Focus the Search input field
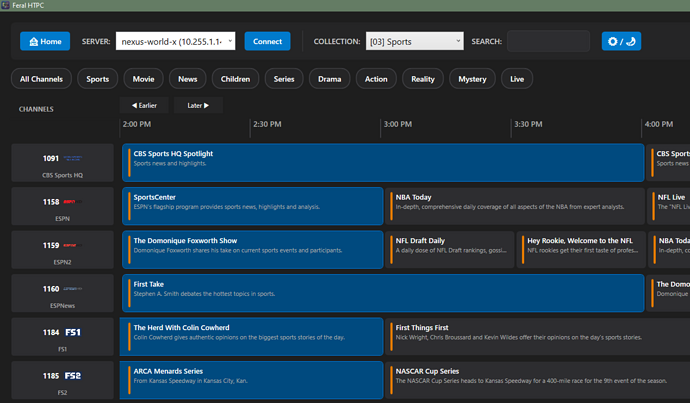 point(548,41)
